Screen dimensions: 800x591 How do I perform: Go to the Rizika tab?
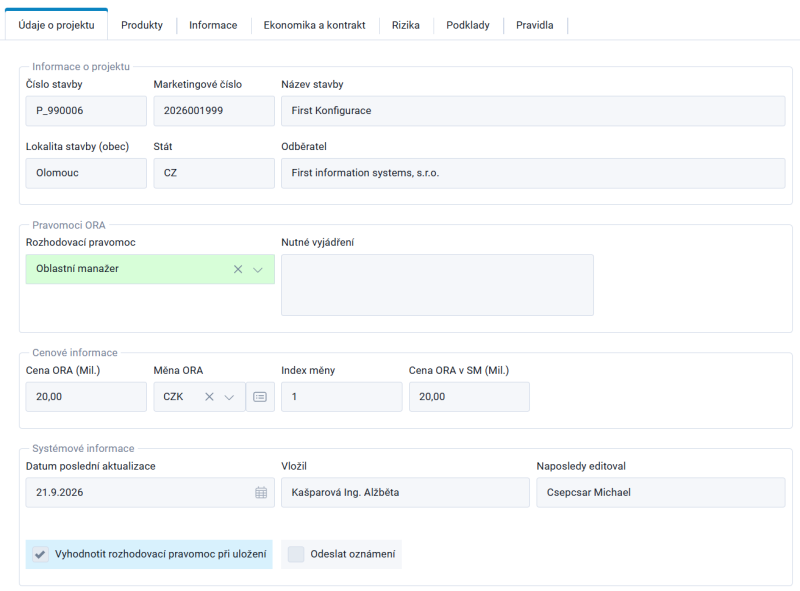coord(406,25)
